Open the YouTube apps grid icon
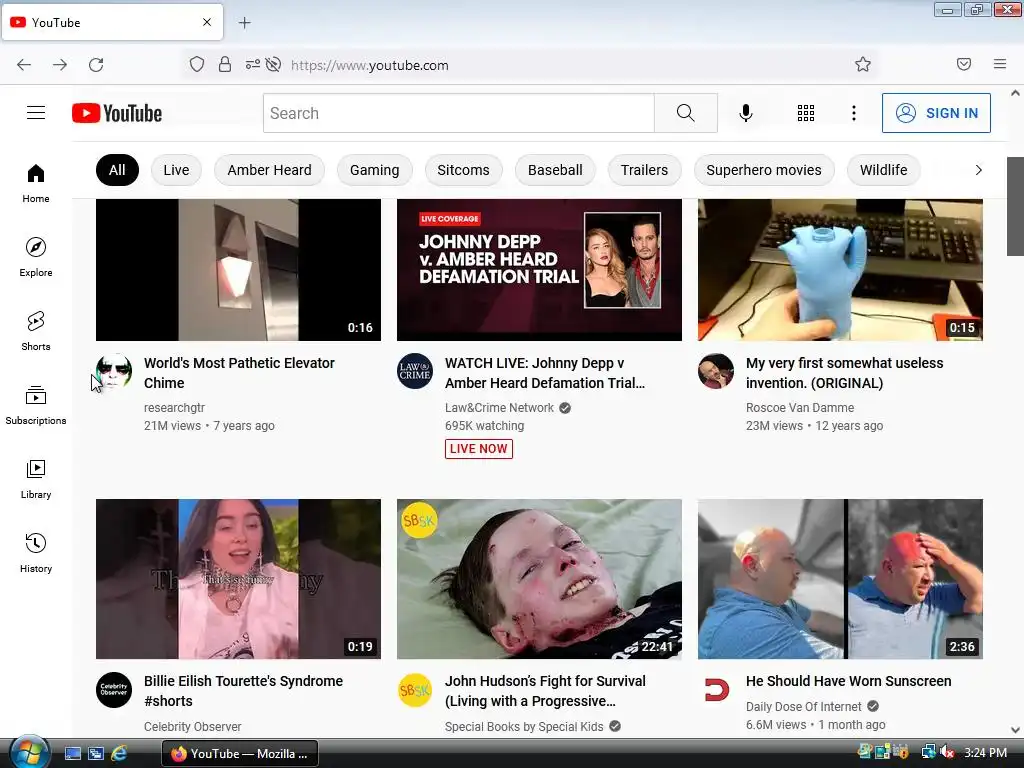This screenshot has width=1024, height=768. [806, 113]
